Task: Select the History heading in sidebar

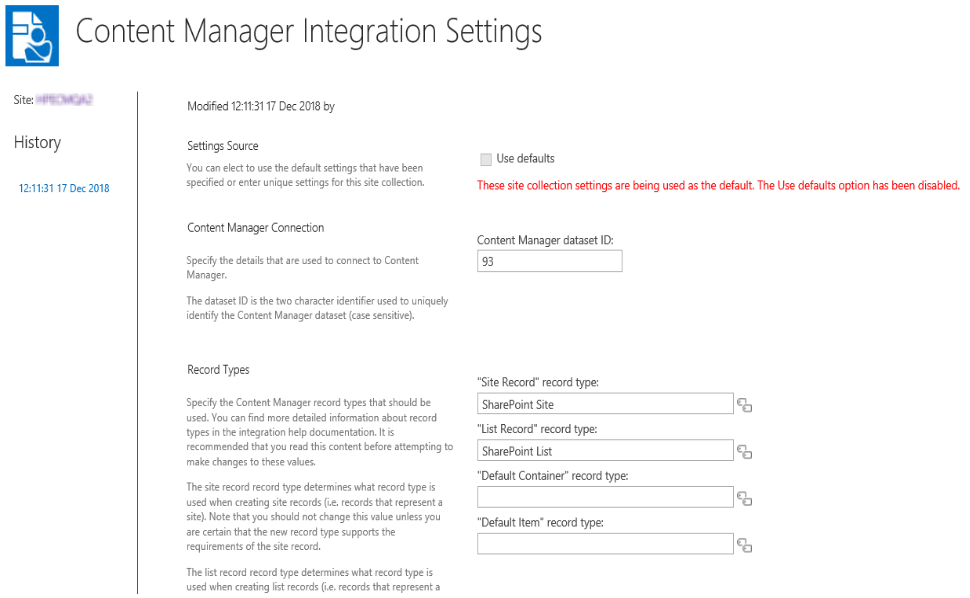Action: (x=38, y=143)
